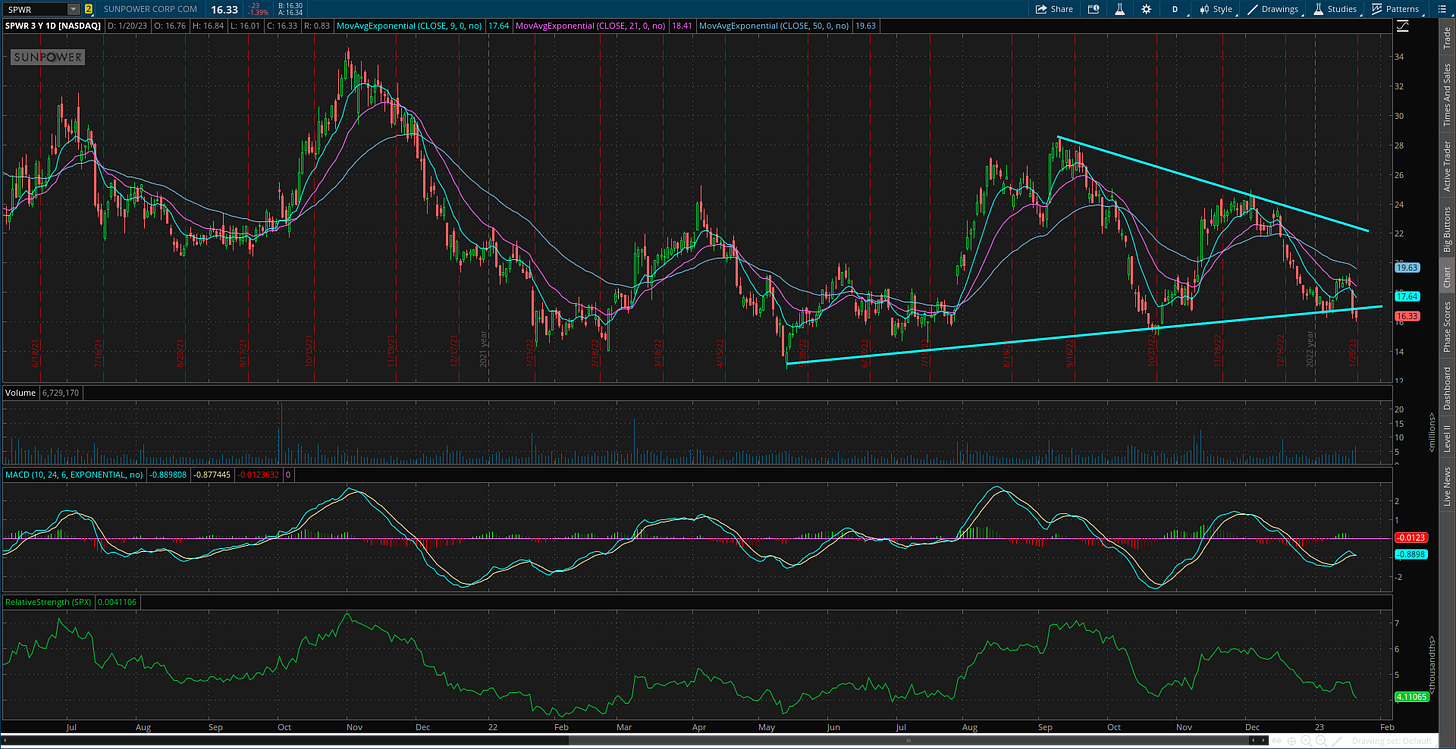1456x749 pixels.
Task: Click the zoom in magnifier icon
Action: tap(1306, 741)
